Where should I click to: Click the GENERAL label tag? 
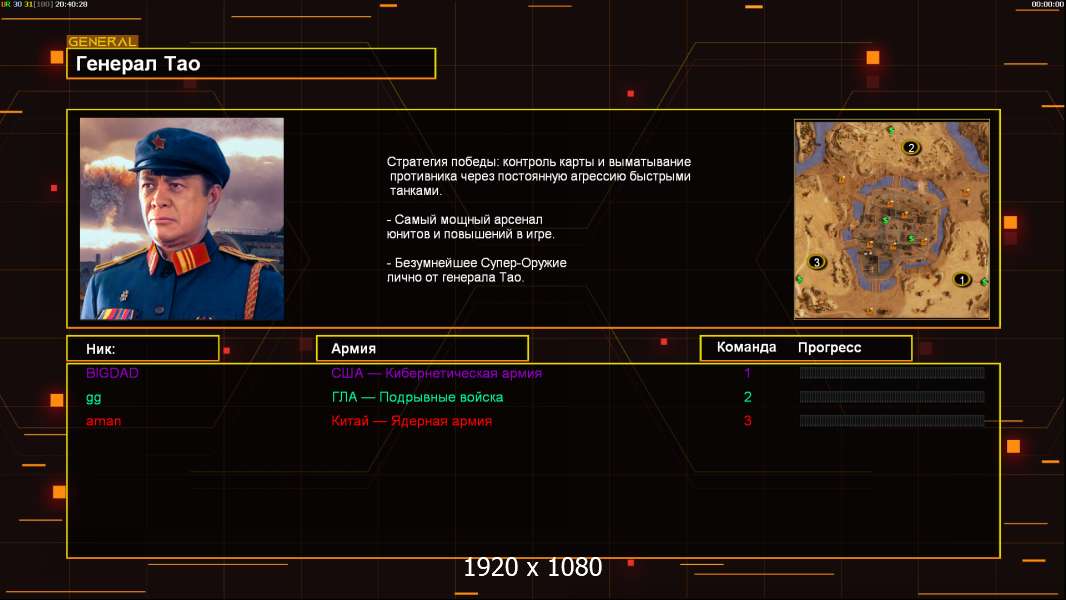point(103,41)
